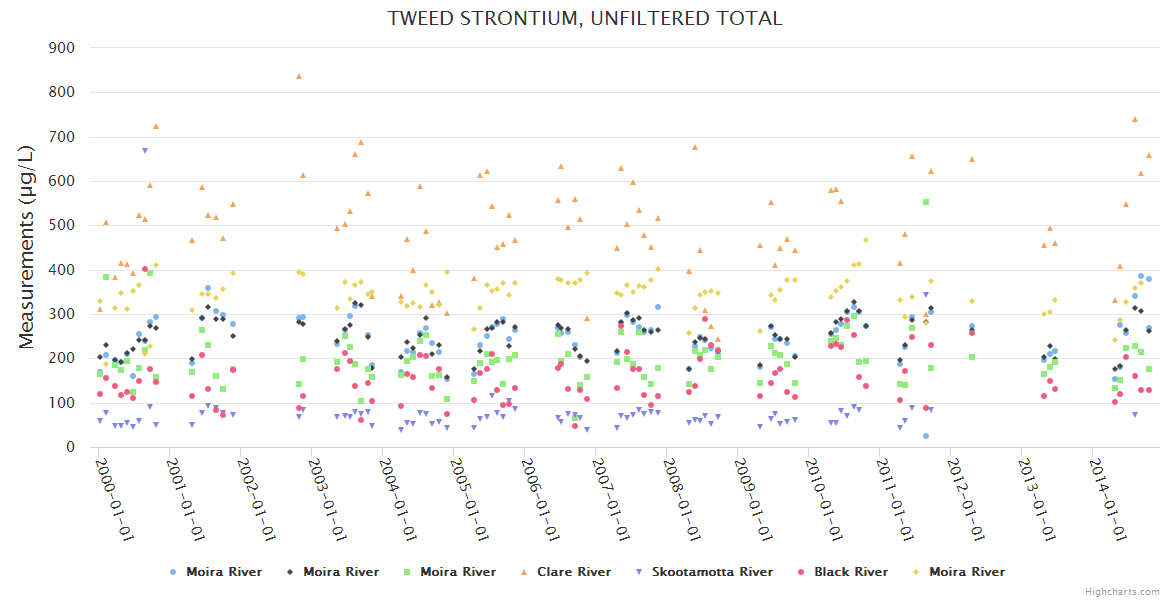
Task: Click the black diamond legend marker
Action: click(290, 572)
